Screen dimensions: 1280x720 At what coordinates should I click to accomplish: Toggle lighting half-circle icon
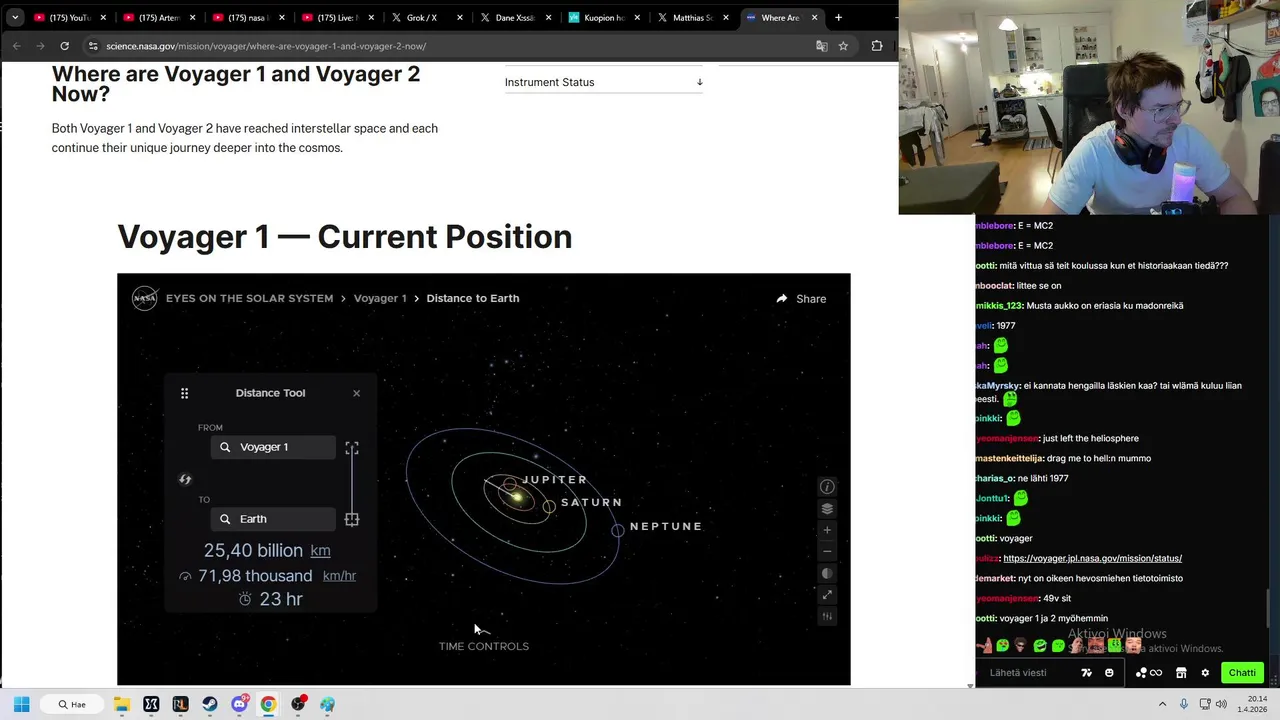click(x=827, y=573)
